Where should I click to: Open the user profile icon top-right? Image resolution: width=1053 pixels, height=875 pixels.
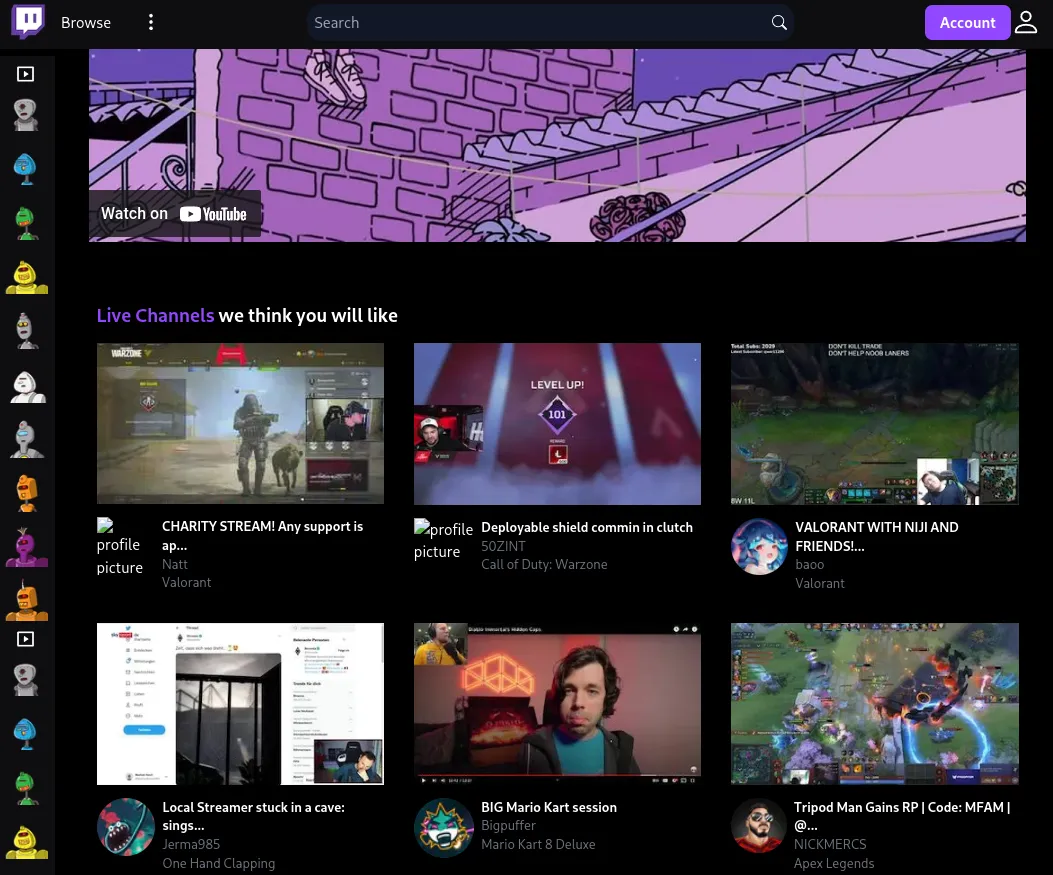coord(1026,22)
